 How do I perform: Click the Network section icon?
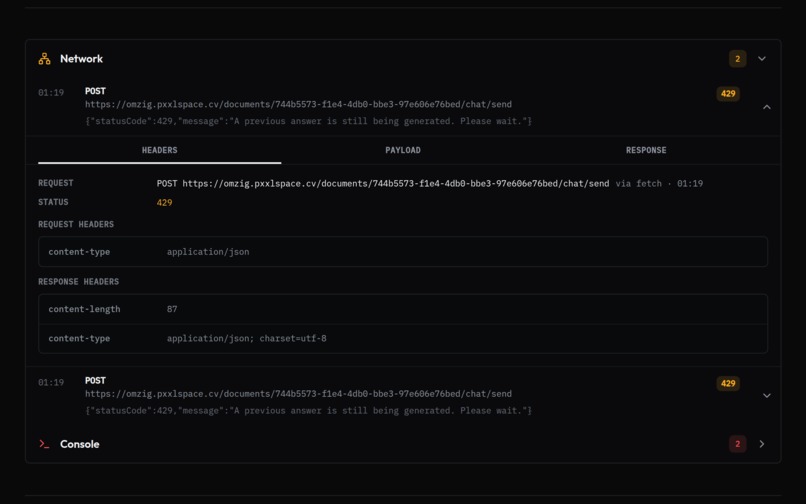(x=44, y=59)
